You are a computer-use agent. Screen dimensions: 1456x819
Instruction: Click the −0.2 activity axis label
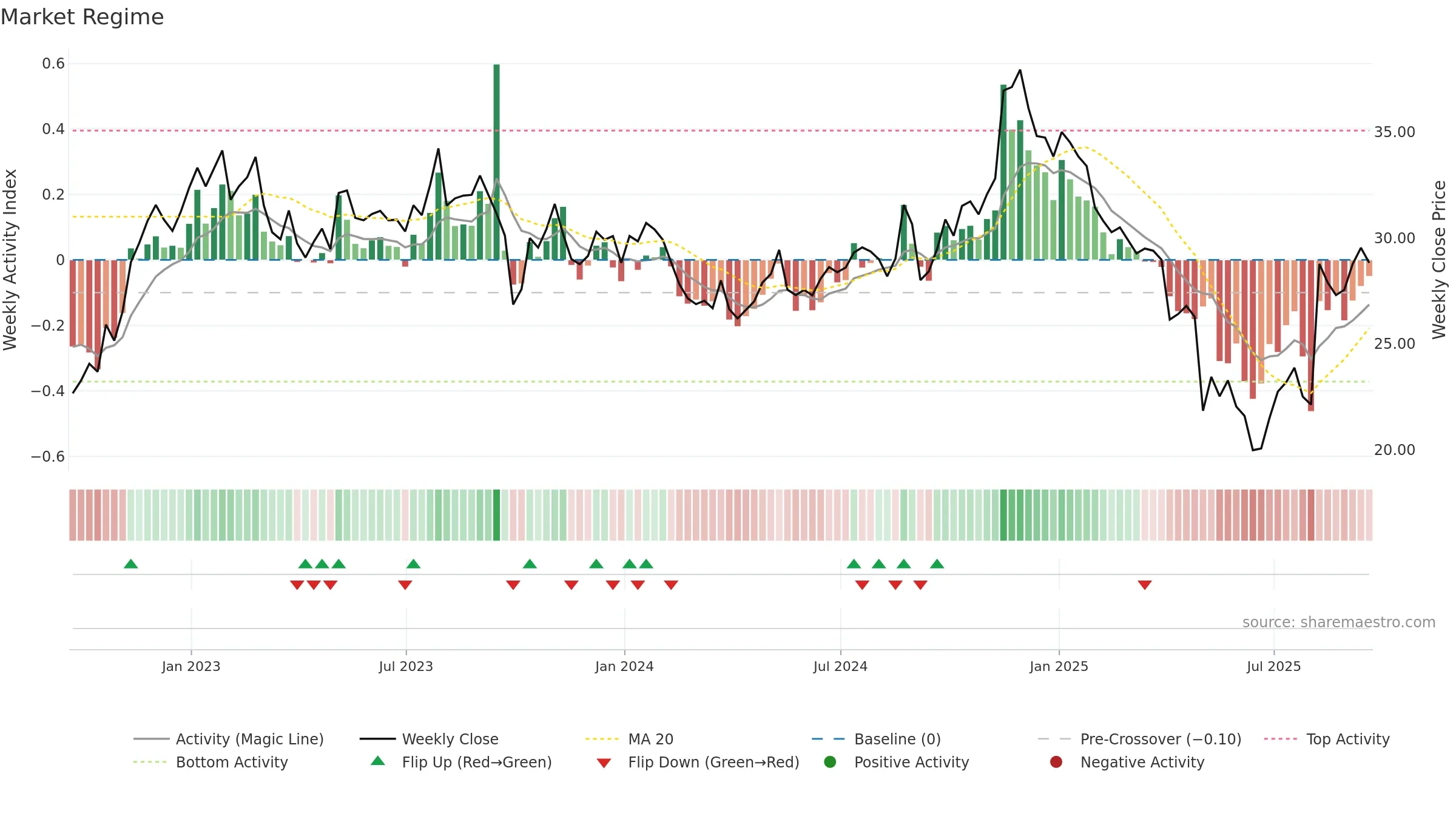48,326
